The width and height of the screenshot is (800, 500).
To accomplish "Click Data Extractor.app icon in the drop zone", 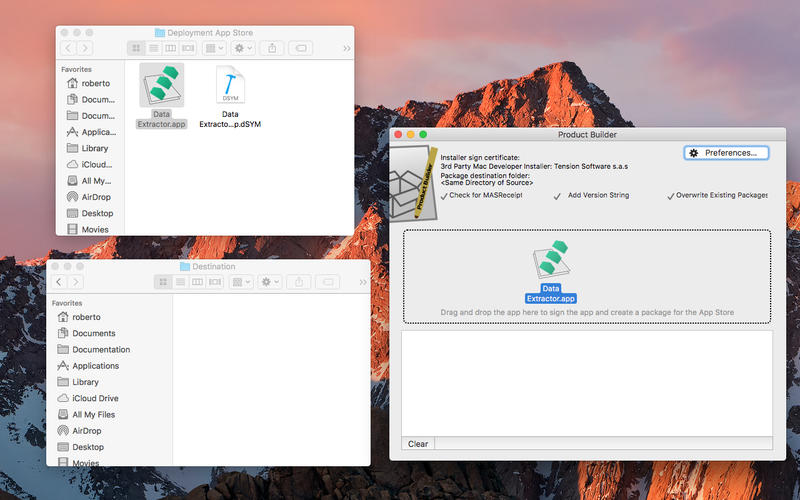I will point(552,264).
